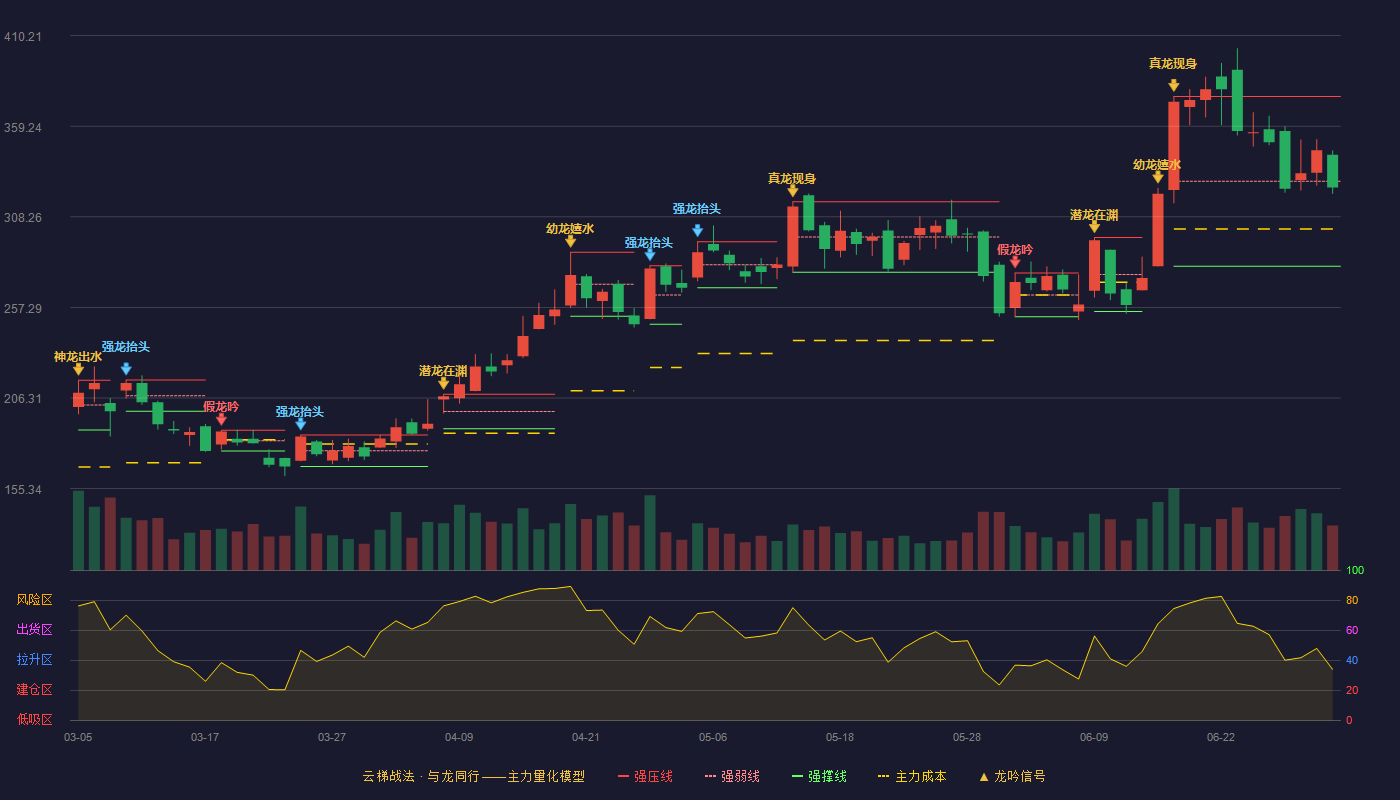Toggle the 龙吟信号 legend series

[x=1012, y=776]
